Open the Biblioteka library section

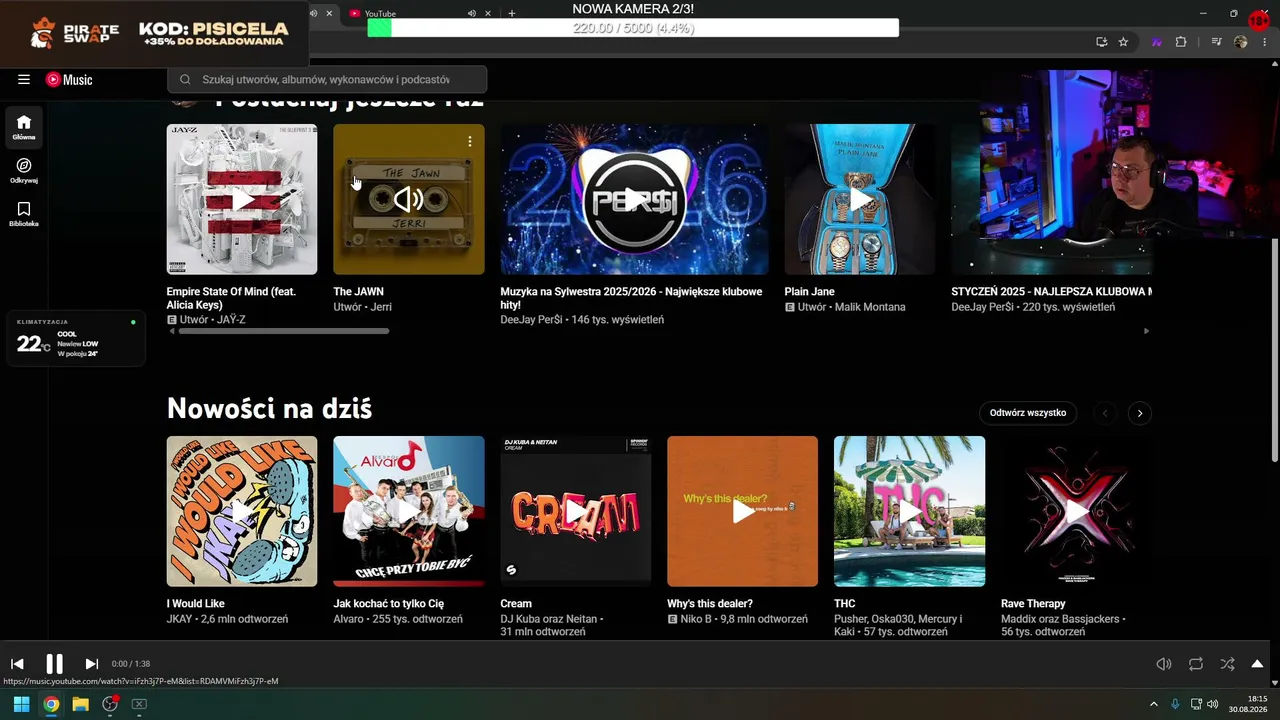click(x=24, y=214)
